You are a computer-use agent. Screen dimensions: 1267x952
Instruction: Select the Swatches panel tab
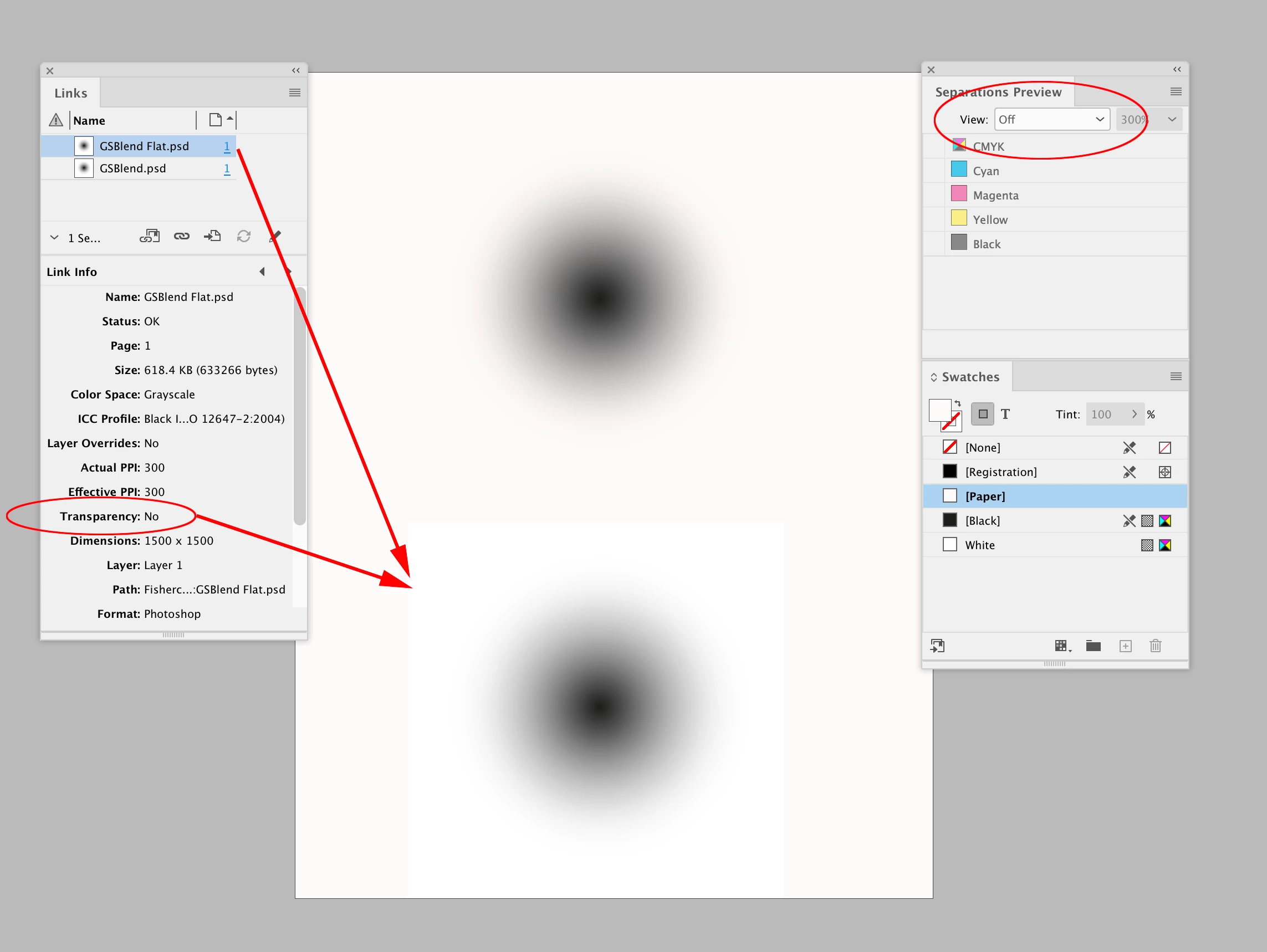(970, 377)
